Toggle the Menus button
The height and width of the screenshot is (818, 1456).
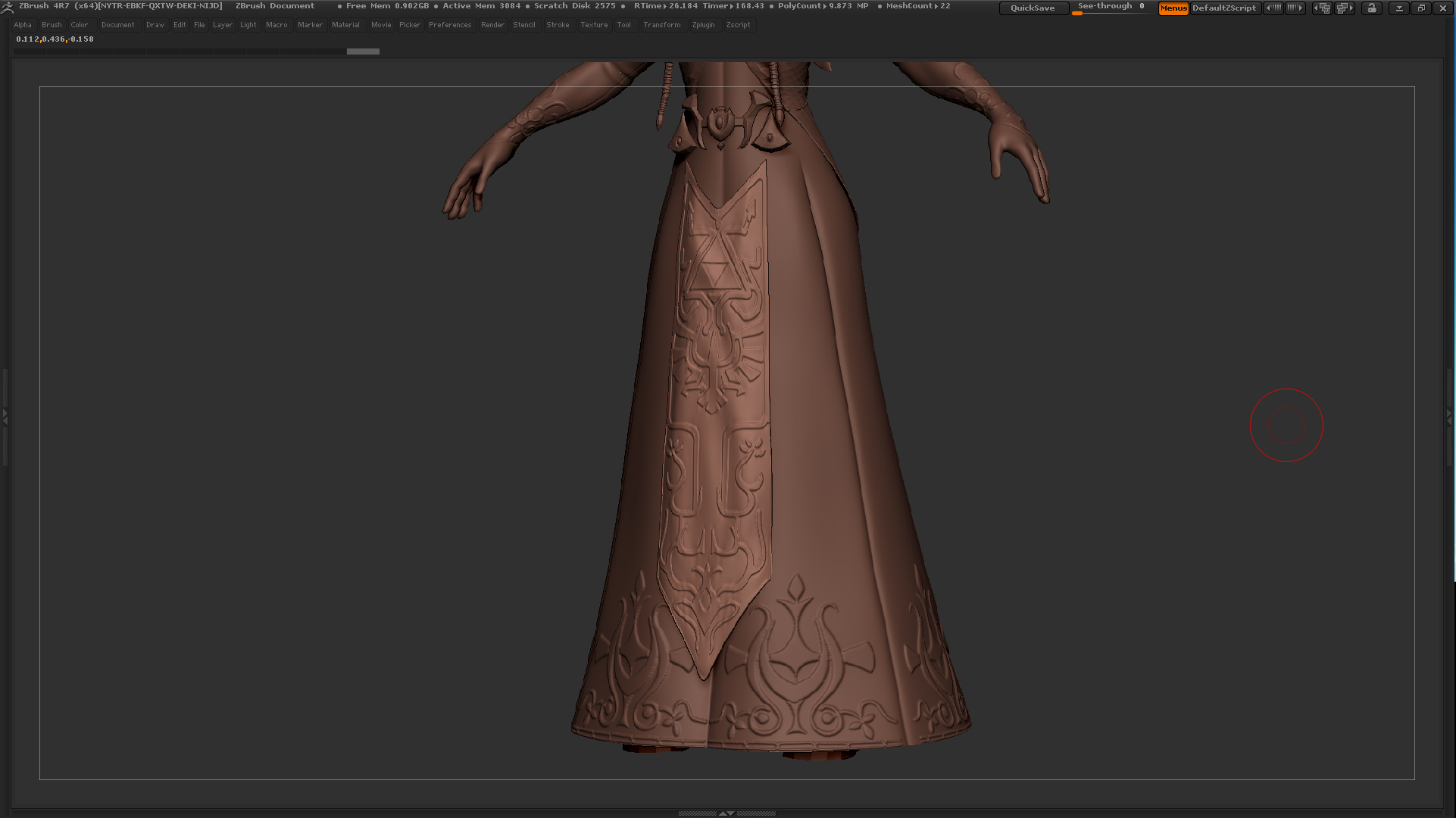tap(1173, 8)
